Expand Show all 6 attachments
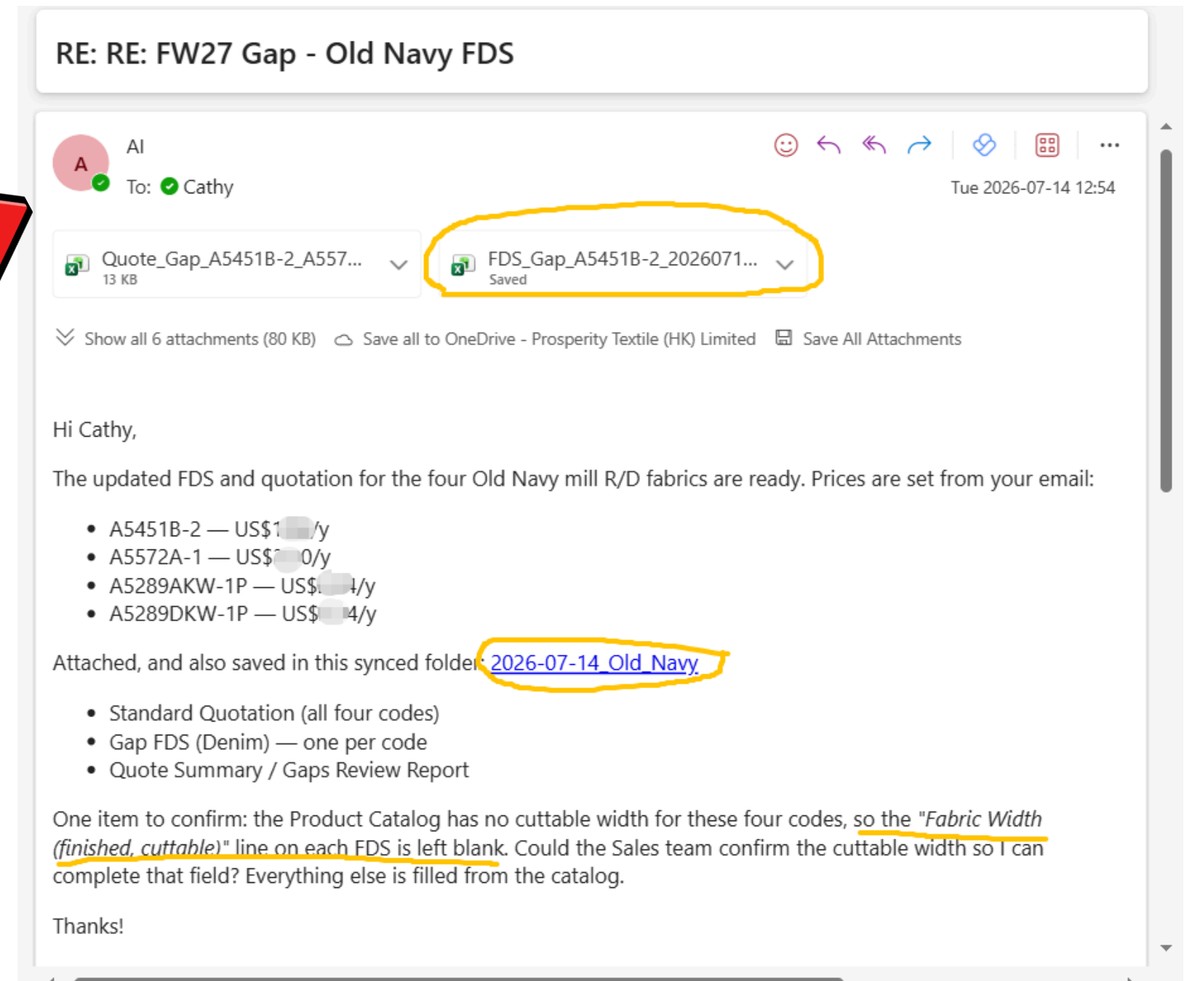Viewport: 1200px width, 981px height. point(186,339)
